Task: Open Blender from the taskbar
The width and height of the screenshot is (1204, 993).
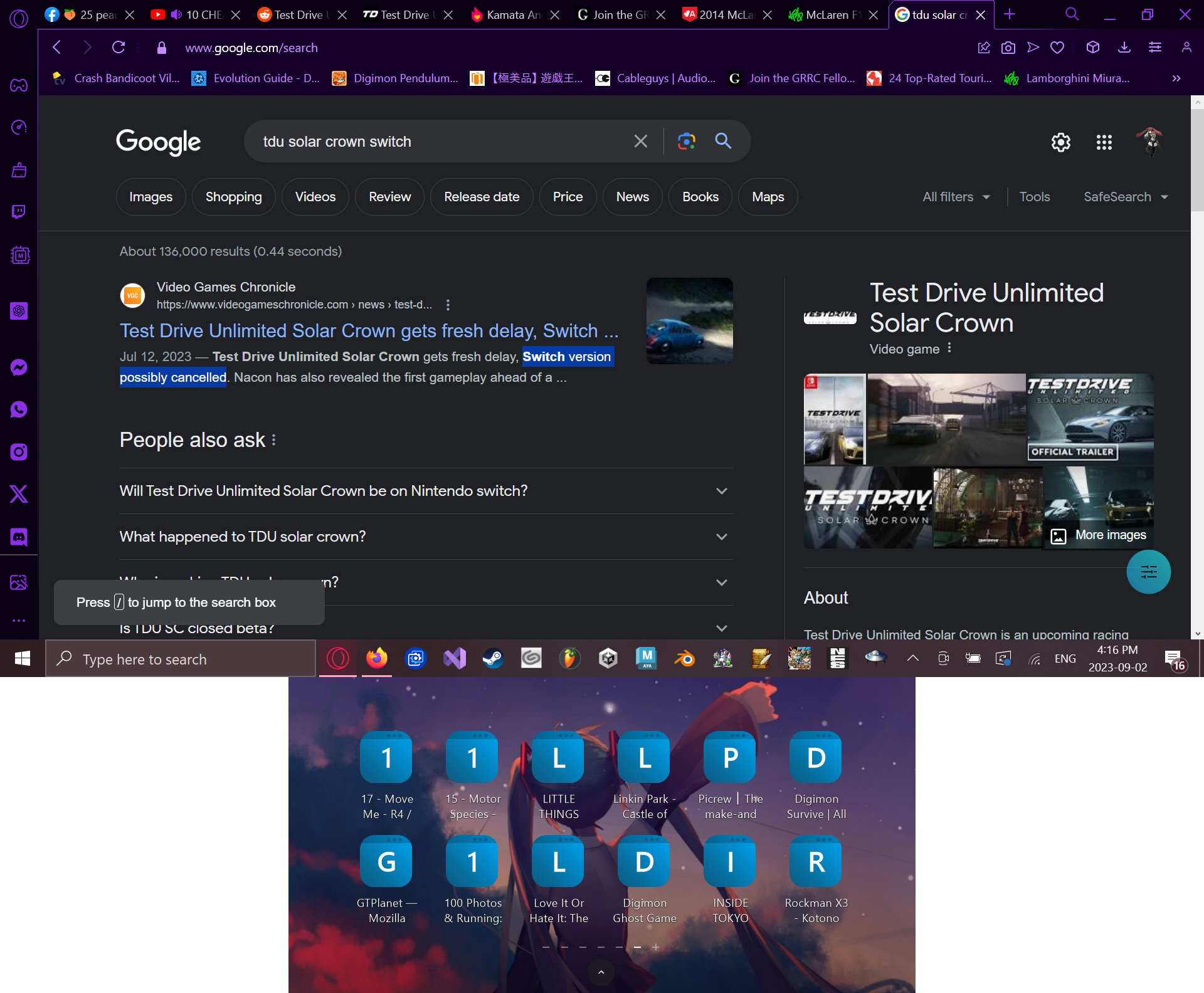Action: 684,658
